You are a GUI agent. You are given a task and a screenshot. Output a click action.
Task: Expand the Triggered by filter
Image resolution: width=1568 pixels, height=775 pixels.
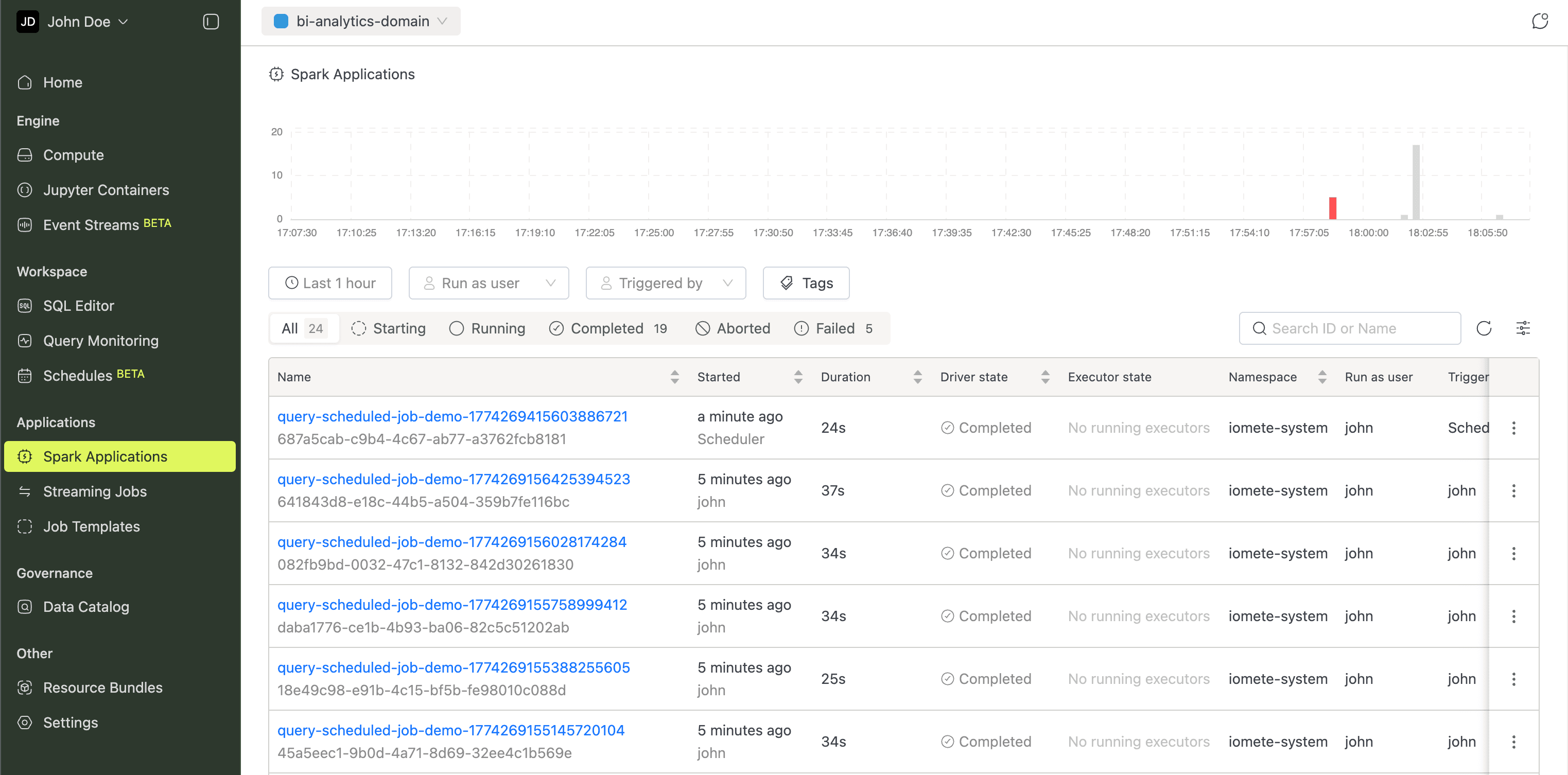[665, 283]
